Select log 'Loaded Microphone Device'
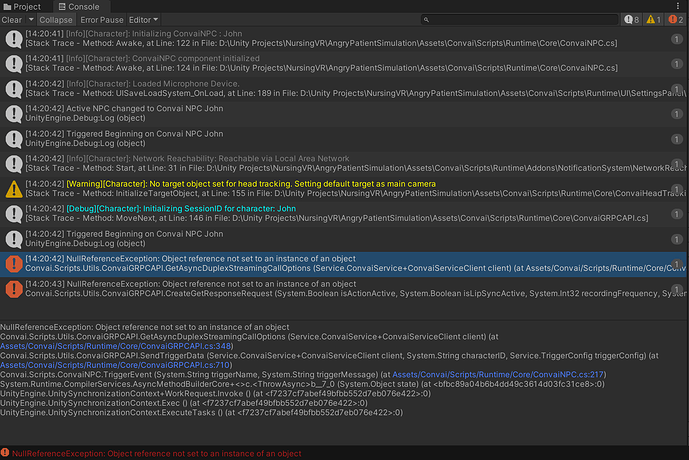The image size is (689, 460). coord(343,89)
